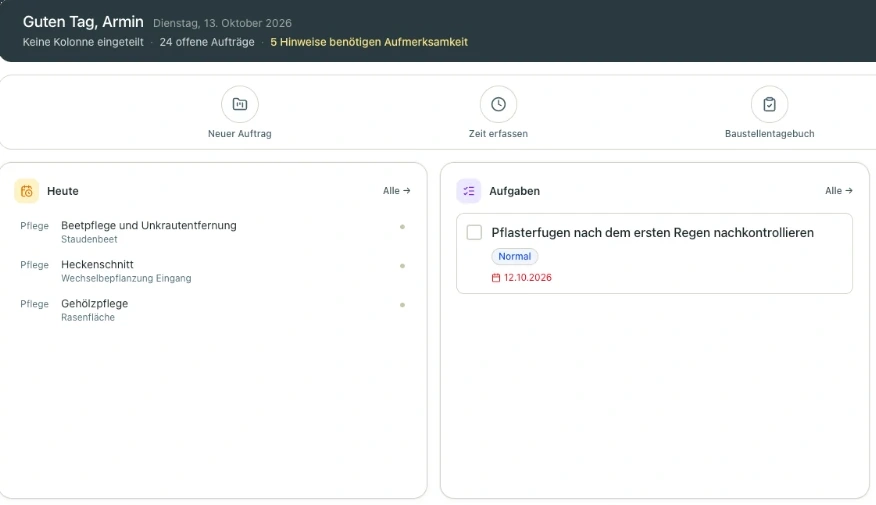Click the Pflege tag of Beetpflege

35,226
